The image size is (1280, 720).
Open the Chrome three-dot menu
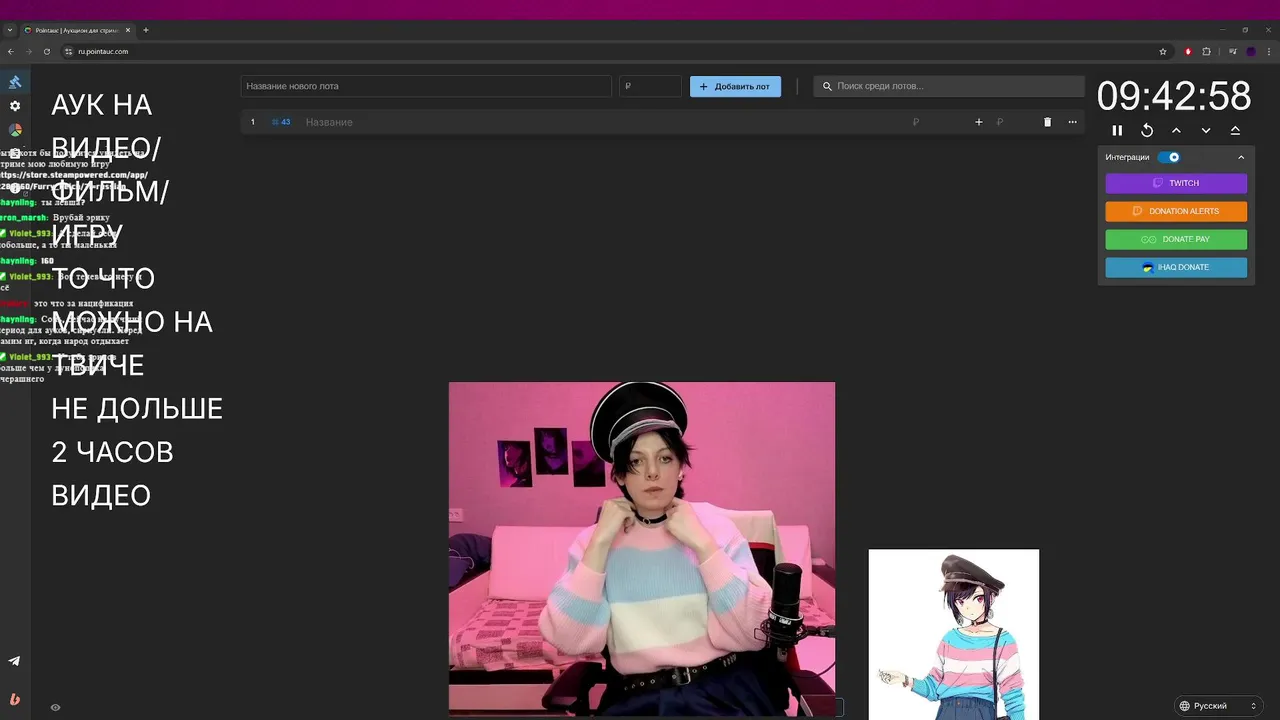pyautogui.click(x=1269, y=51)
